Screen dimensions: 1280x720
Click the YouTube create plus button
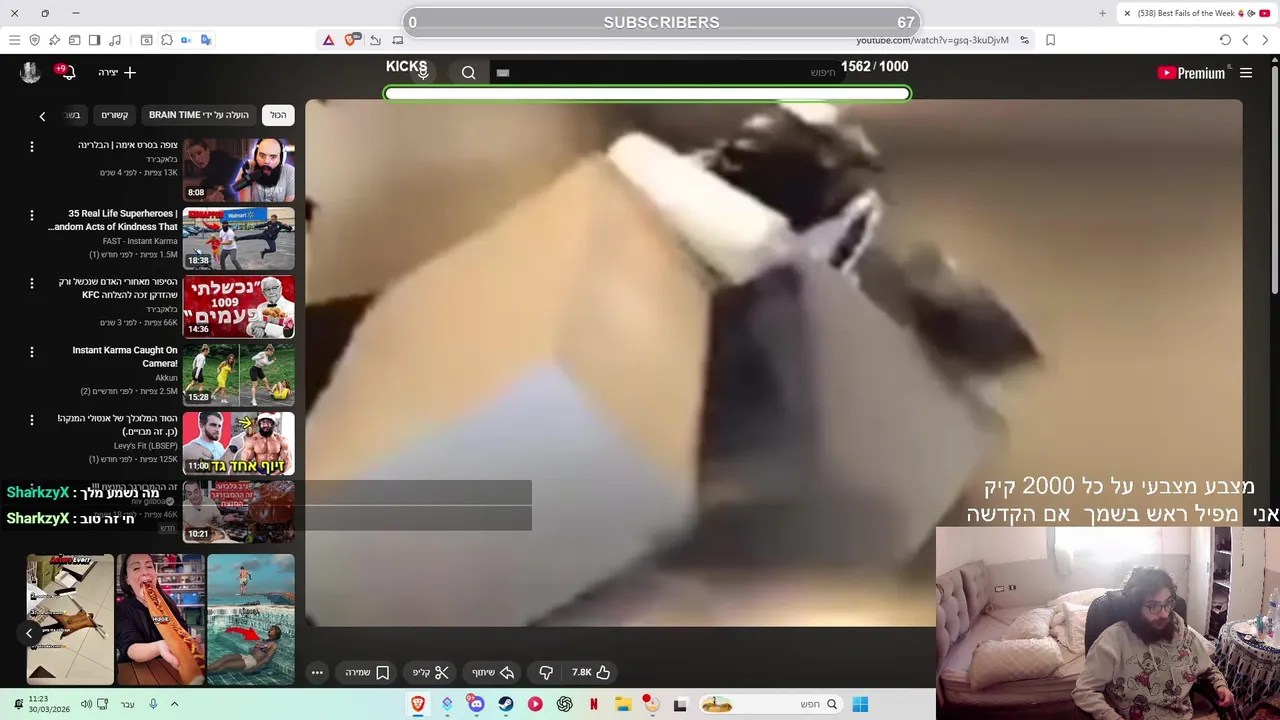click(117, 72)
